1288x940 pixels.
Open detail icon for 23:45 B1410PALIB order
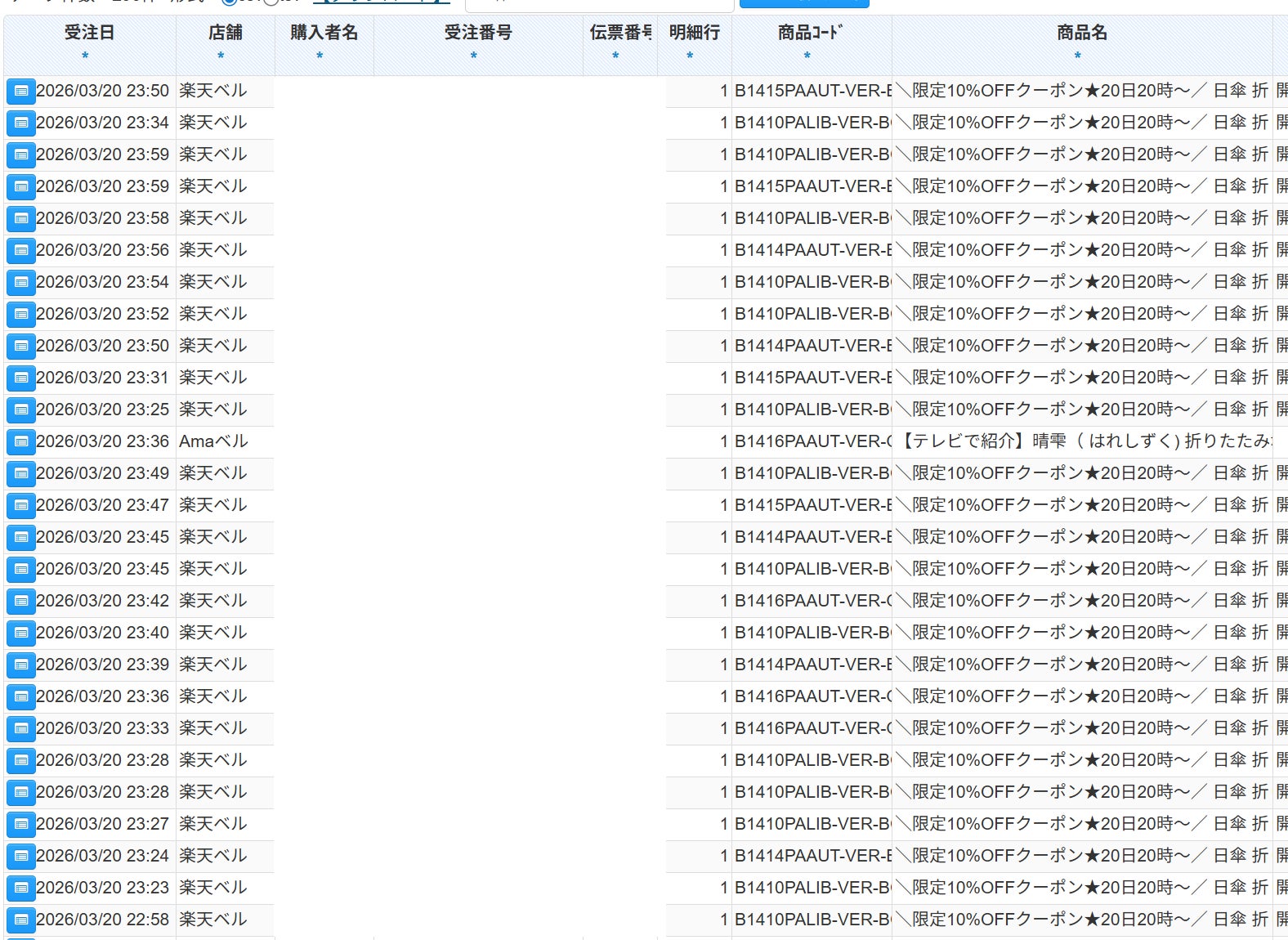coord(21,569)
